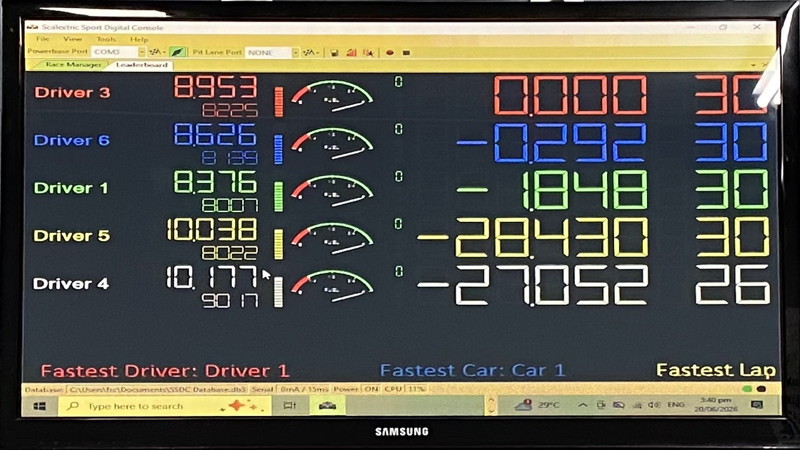Select the Driver 3 name label
Viewport: 800px width, 450px height.
click(72, 92)
